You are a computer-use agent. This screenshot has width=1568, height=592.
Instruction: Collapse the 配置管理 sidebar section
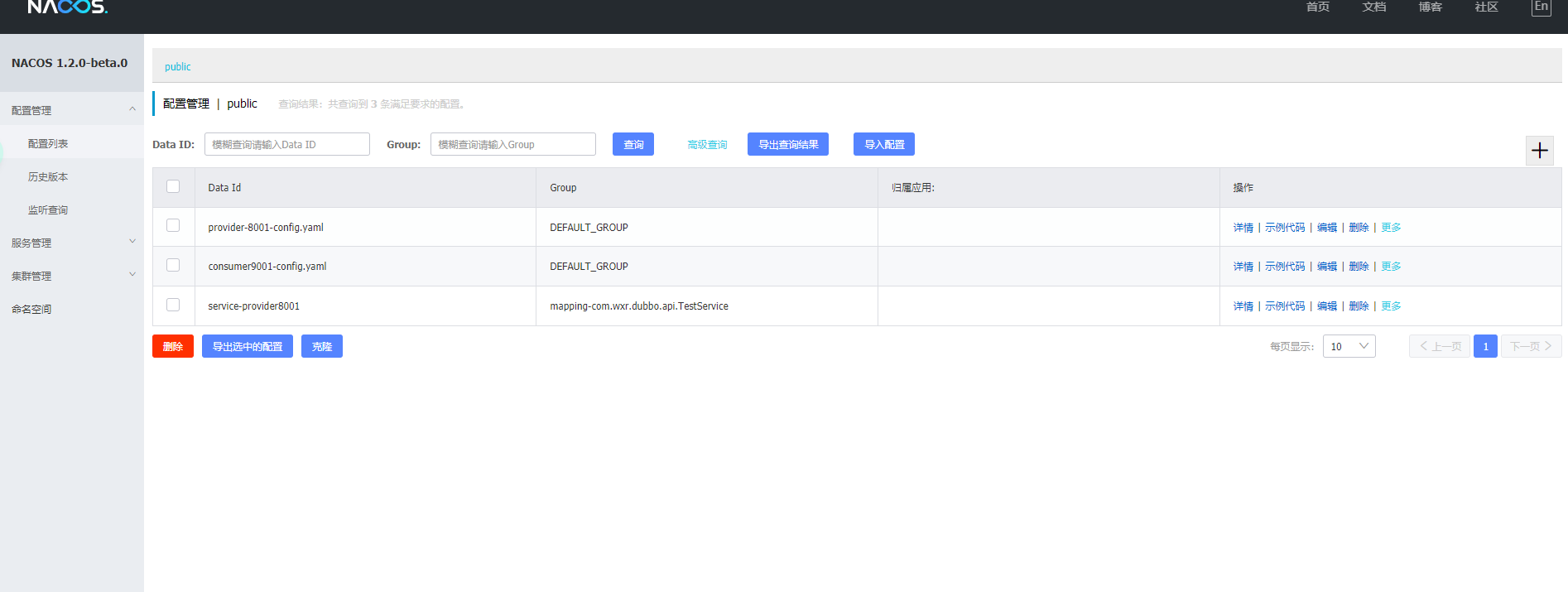tap(72, 109)
